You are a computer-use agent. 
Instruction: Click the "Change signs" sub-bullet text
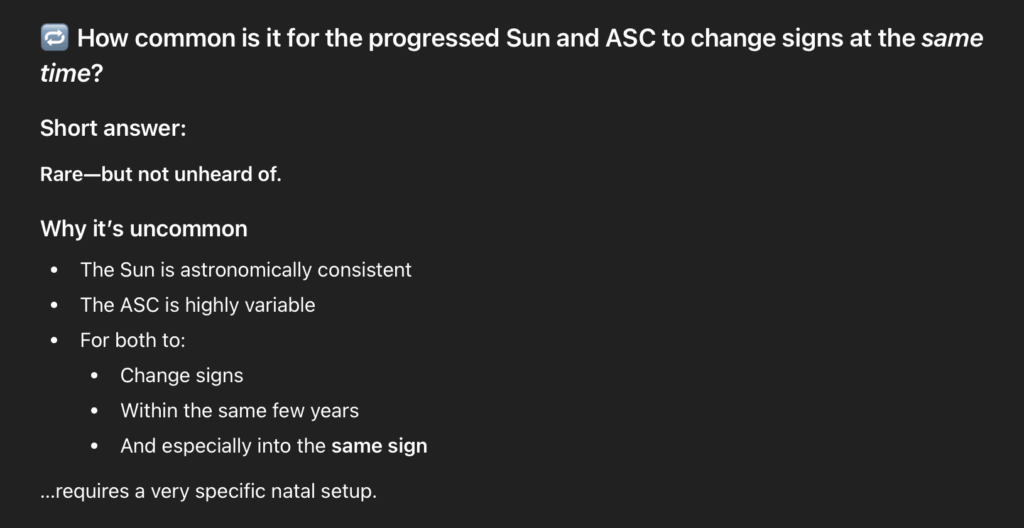coord(182,376)
